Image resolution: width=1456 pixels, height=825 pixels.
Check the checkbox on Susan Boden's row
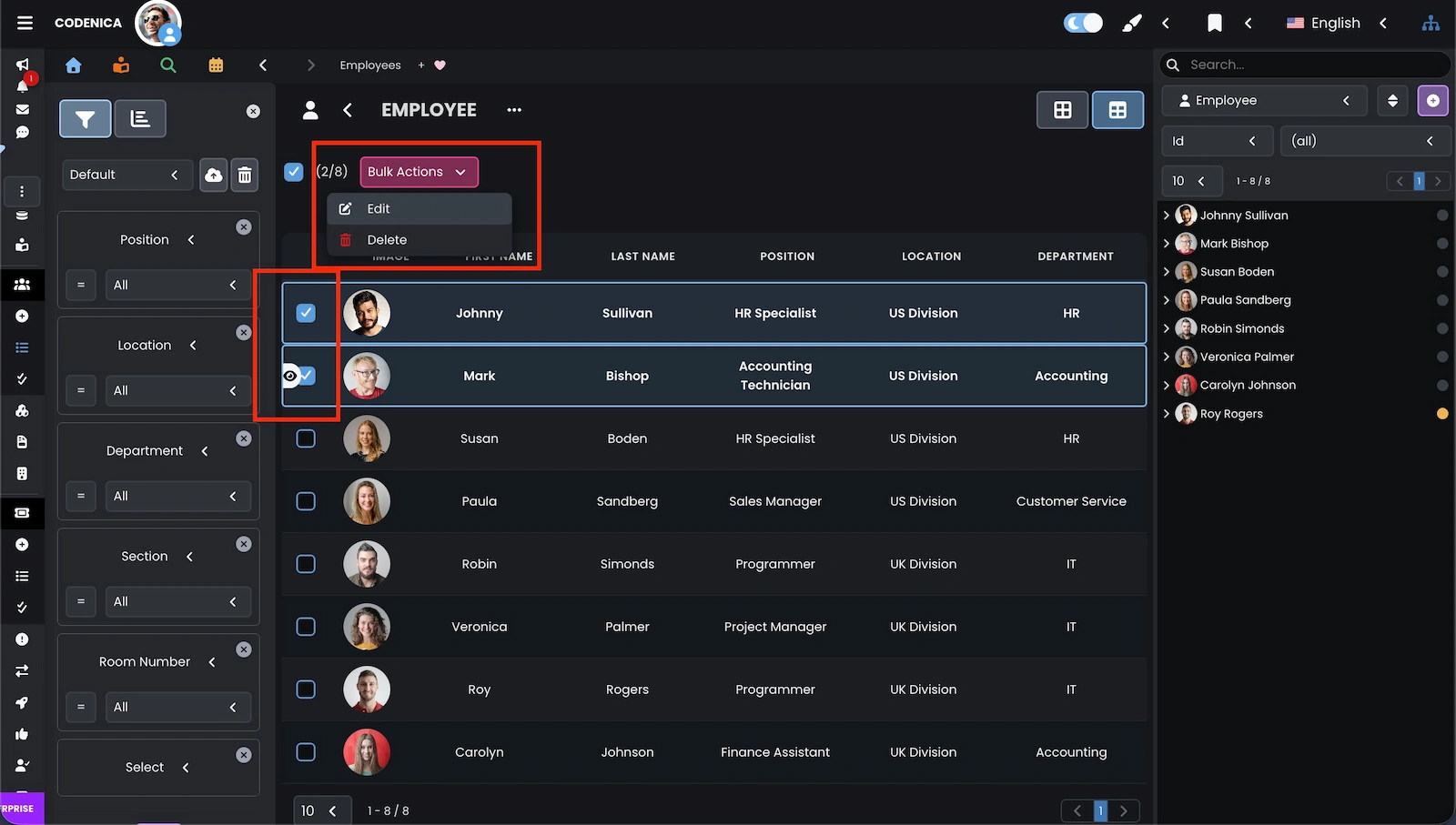pos(307,438)
